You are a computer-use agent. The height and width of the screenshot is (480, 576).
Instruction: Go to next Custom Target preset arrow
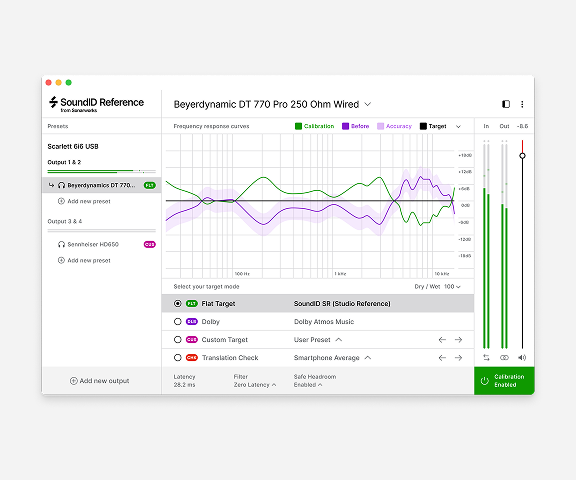[x=458, y=340]
